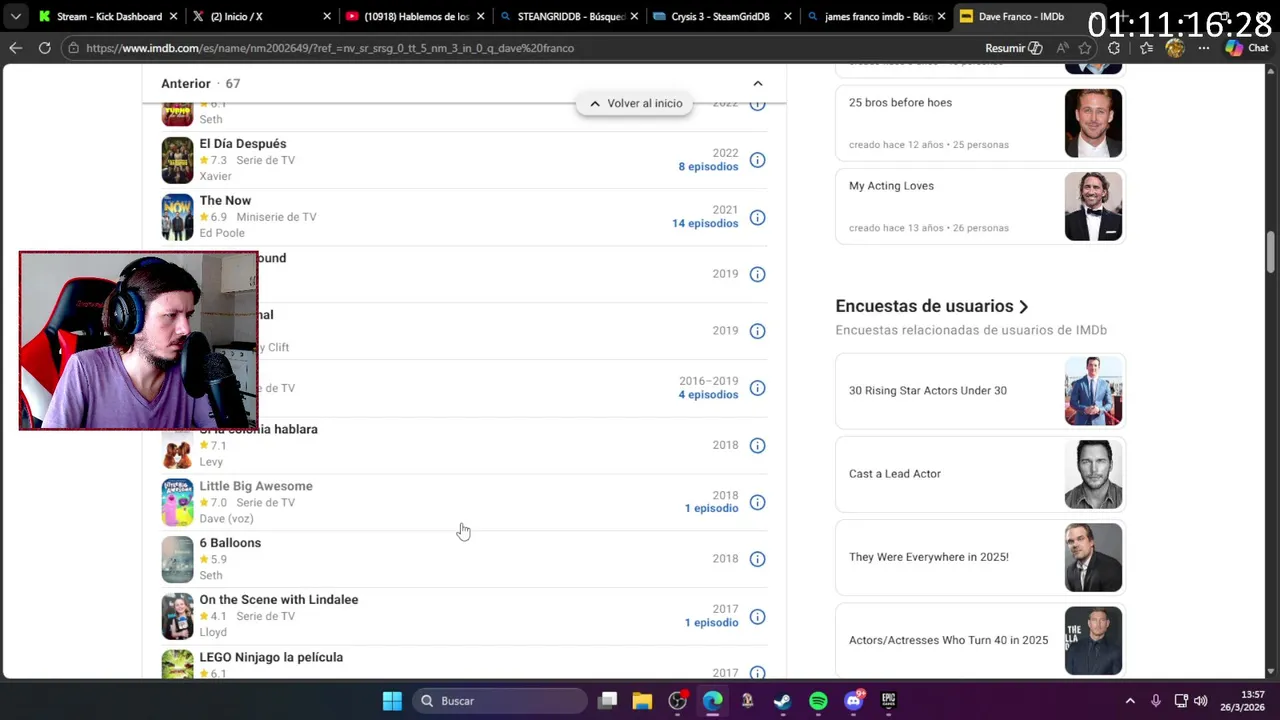Open browser profile avatar
1280x720 pixels.
pos(1175,48)
